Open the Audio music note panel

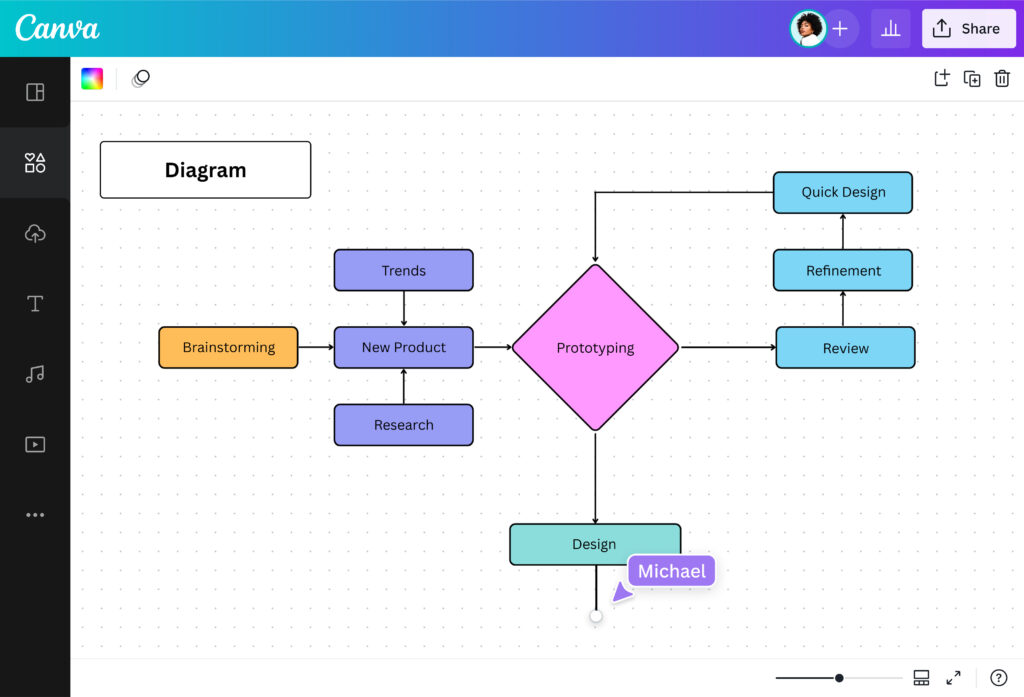coord(35,374)
